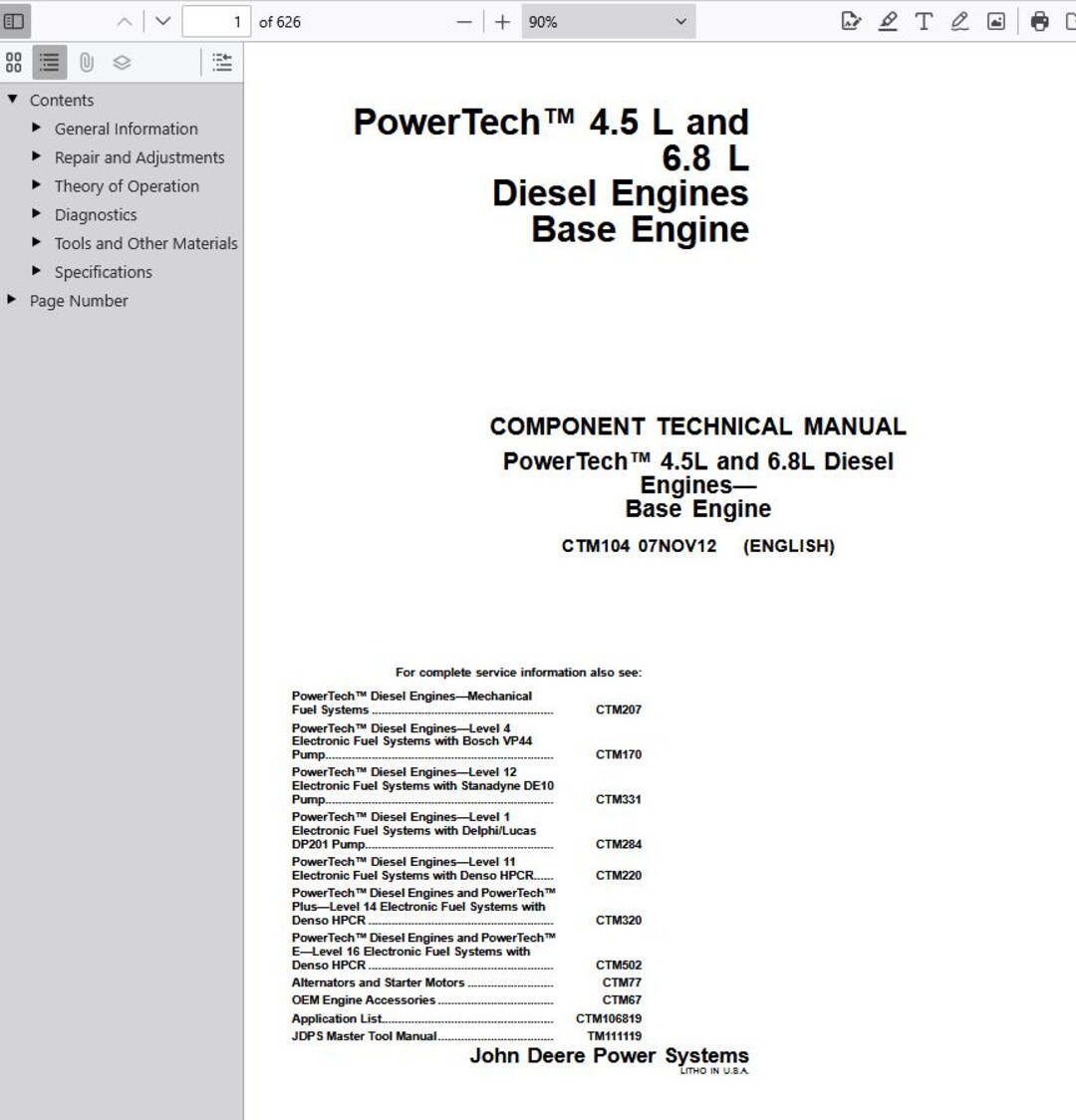Click the current outline item button

pyautogui.click(x=222, y=62)
